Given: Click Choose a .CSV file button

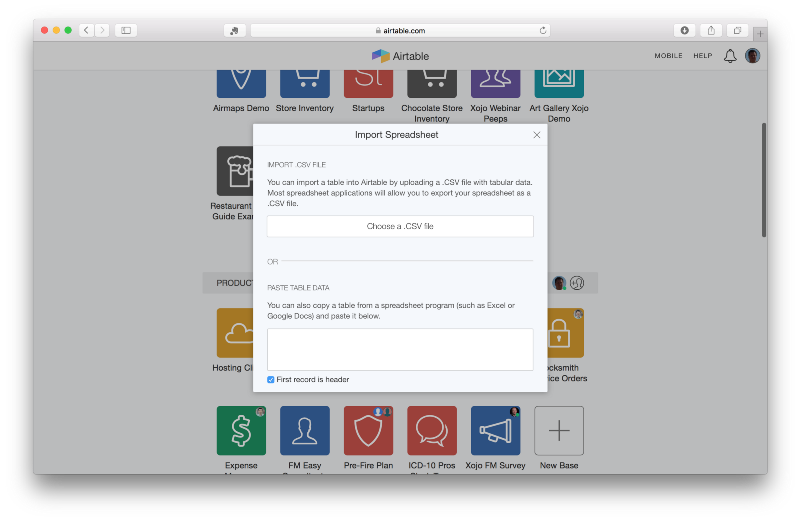Looking at the screenshot, I should (x=400, y=226).
